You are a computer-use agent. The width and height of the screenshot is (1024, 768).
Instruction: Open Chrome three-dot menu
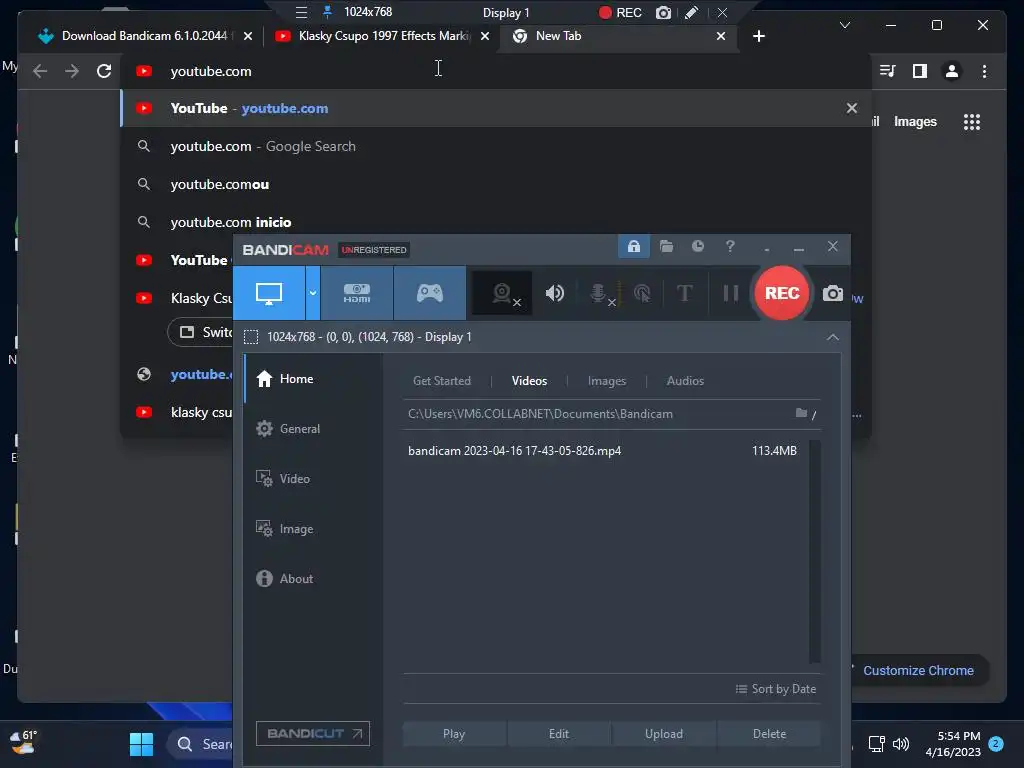[x=984, y=71]
